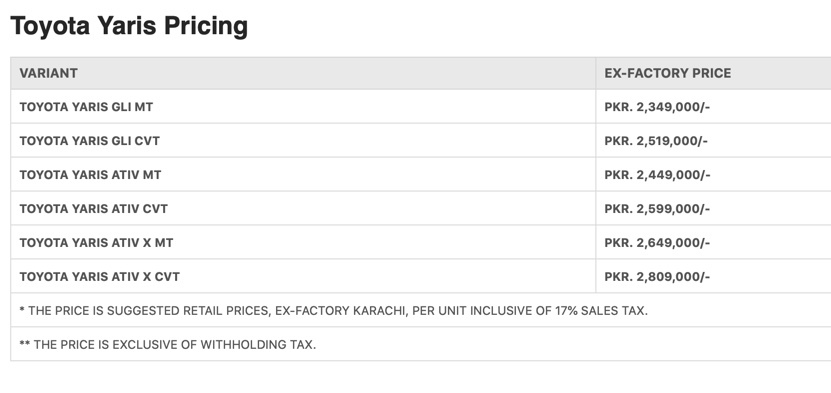Image resolution: width=831 pixels, height=393 pixels.
Task: Click the withholding tax exclusion note
Action: click(167, 345)
